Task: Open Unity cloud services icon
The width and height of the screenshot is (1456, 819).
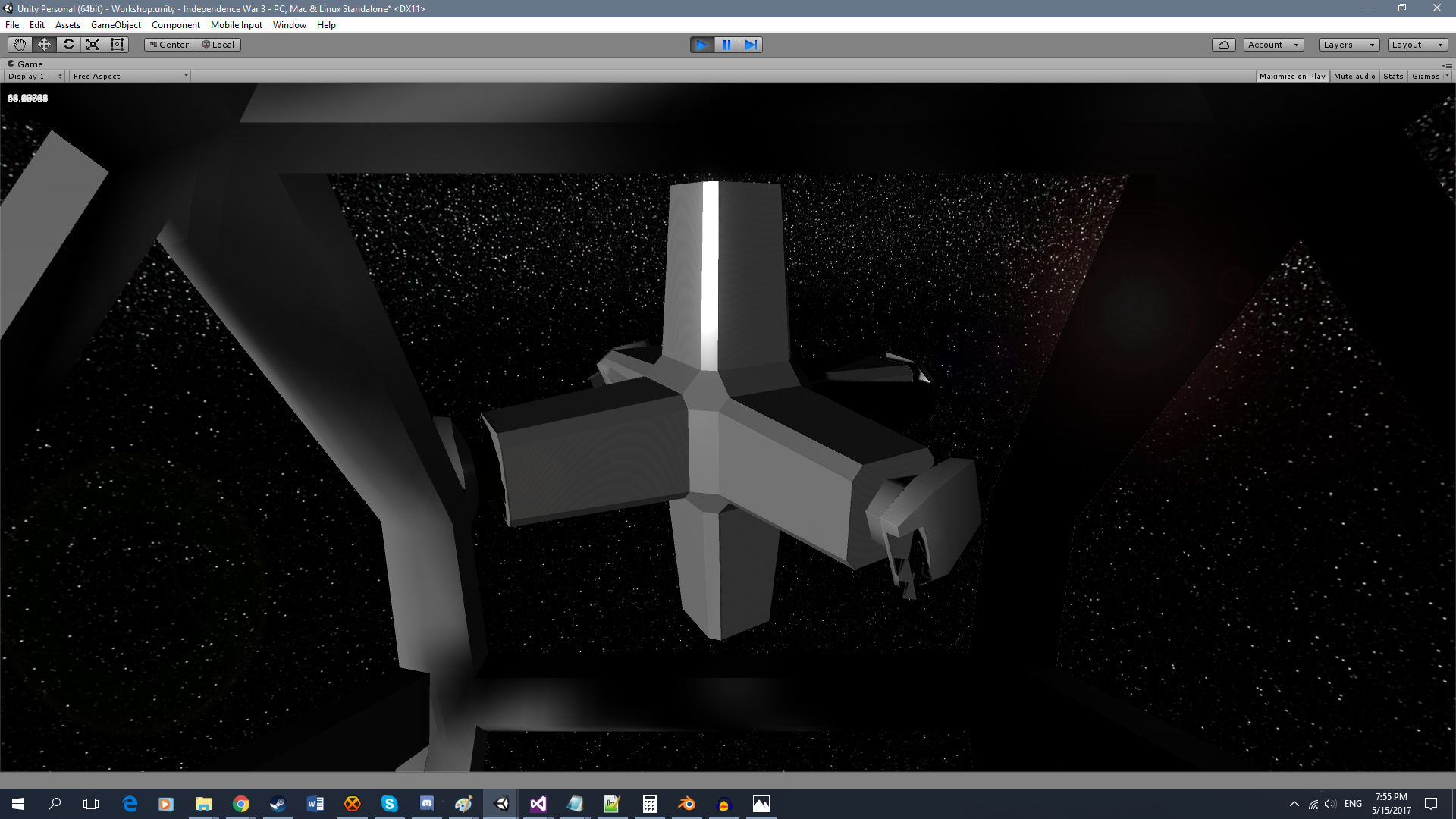Action: coord(1224,45)
